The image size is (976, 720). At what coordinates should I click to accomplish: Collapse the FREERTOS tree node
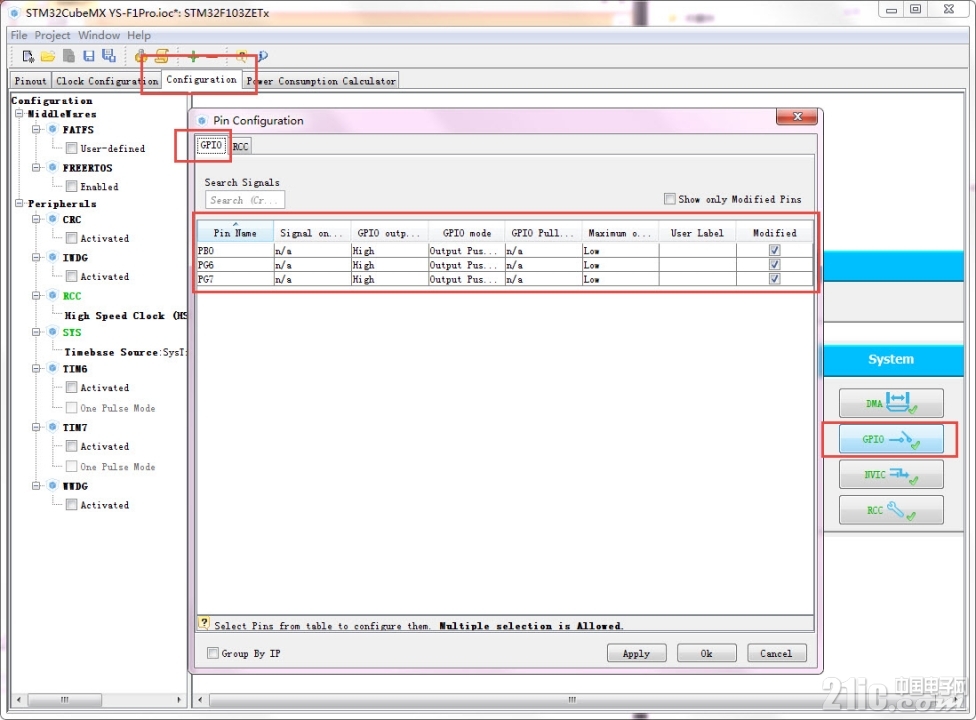[36, 167]
